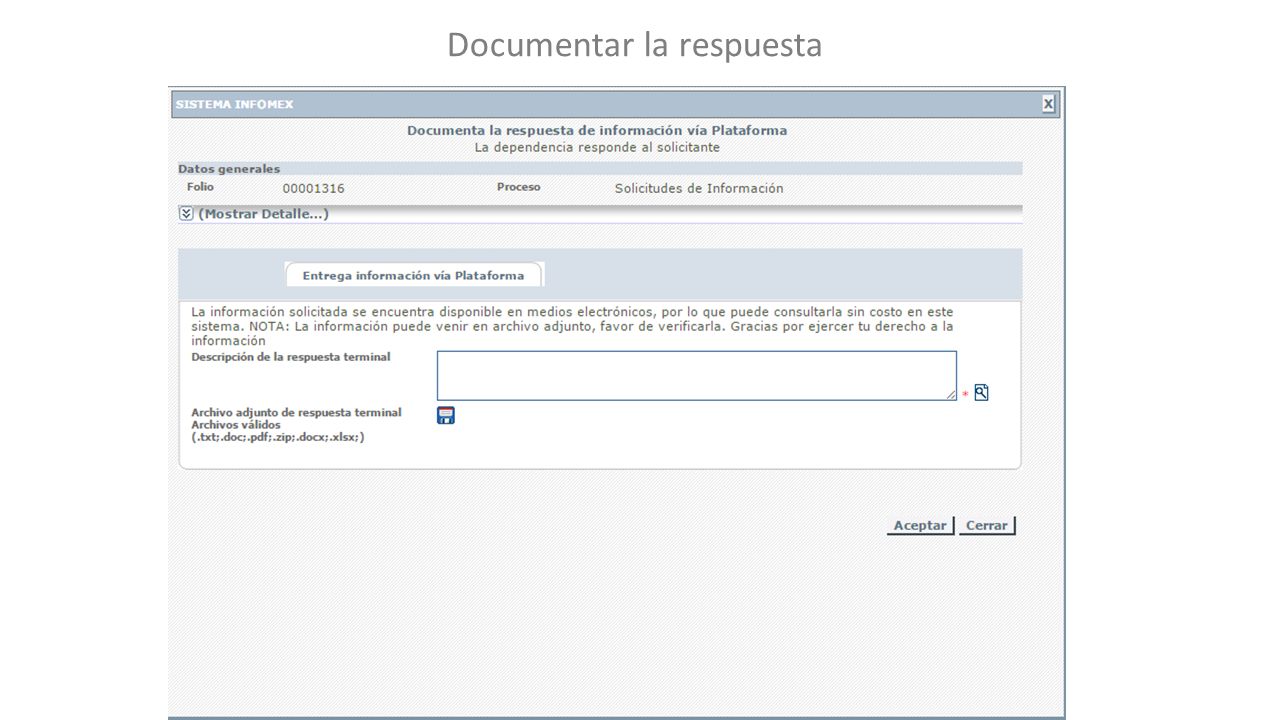Click the Solicitudes de Información process value
The width and height of the screenshot is (1280, 720).
[x=699, y=188]
